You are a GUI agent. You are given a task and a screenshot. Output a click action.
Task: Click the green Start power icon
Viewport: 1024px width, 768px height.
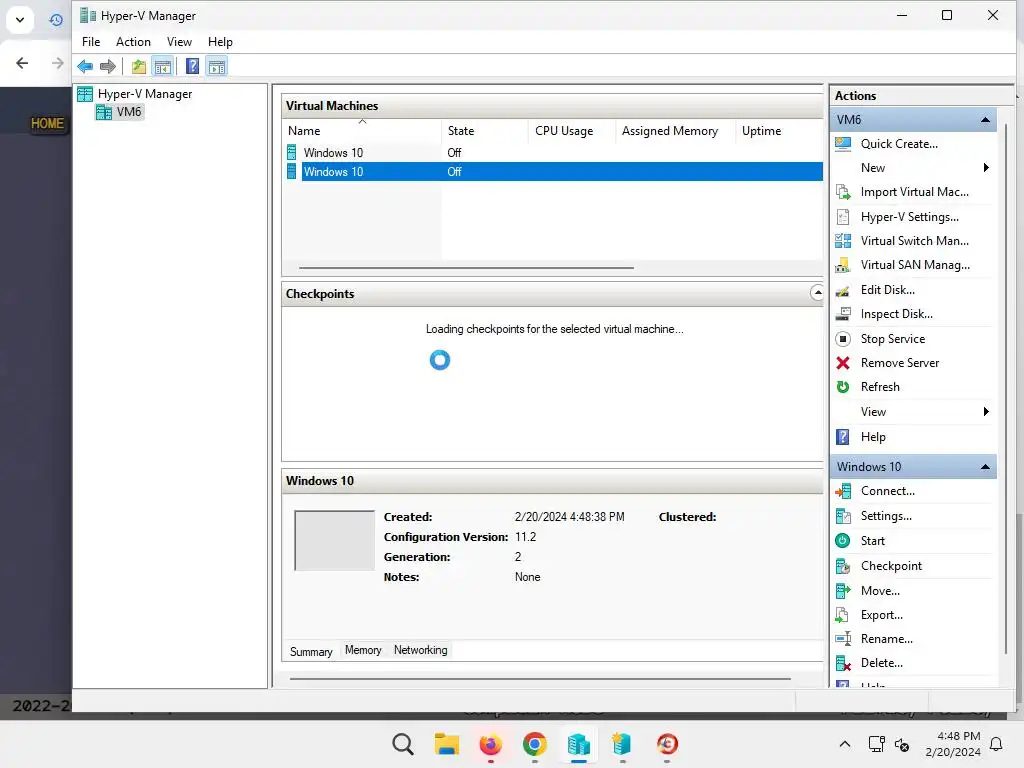(x=843, y=541)
